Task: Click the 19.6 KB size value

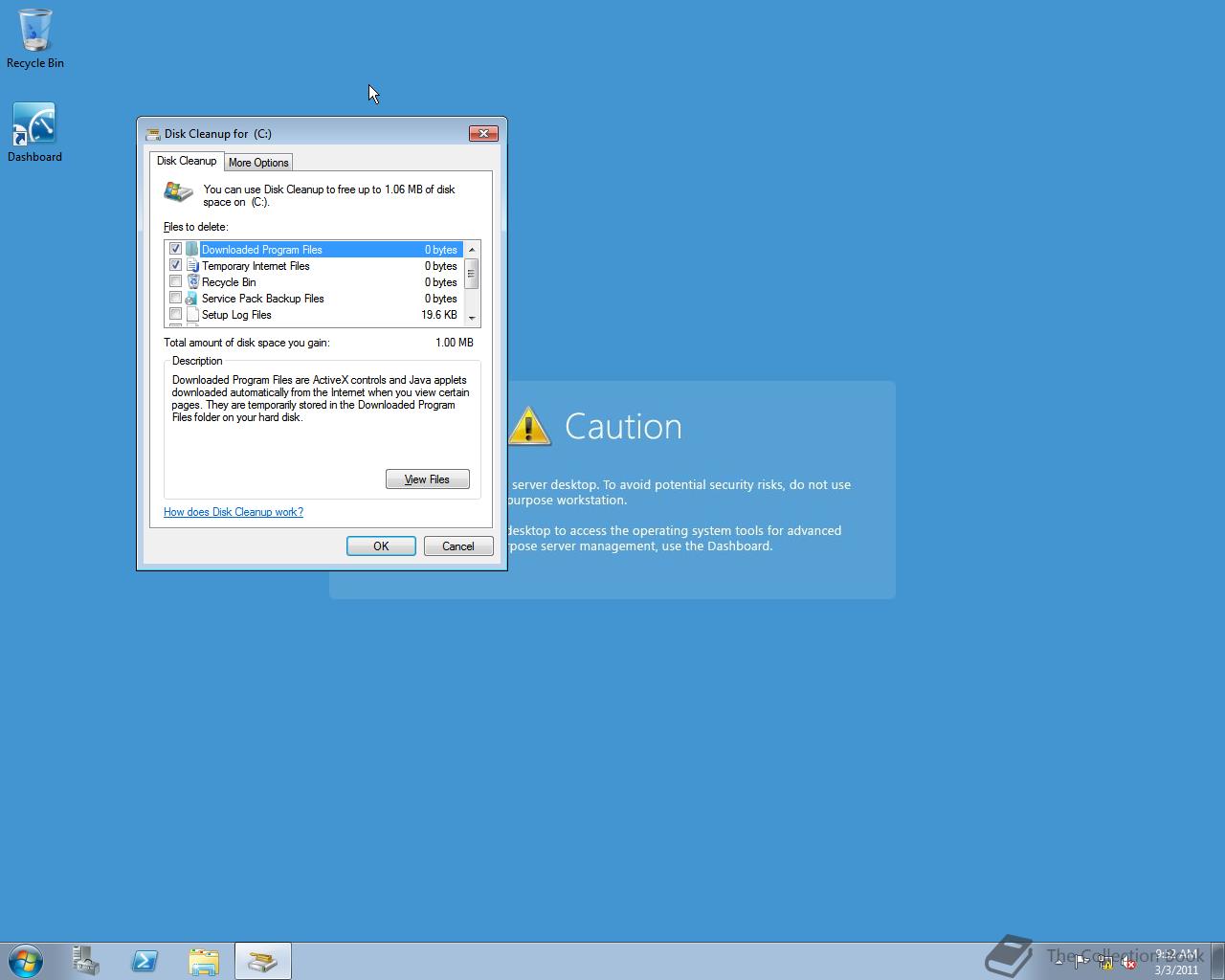Action: tap(439, 315)
